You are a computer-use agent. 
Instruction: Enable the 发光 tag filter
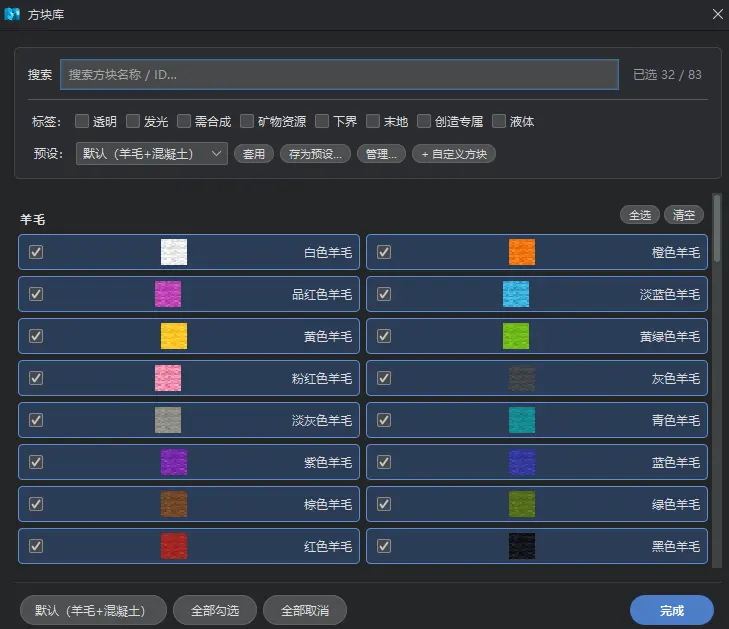[133, 121]
